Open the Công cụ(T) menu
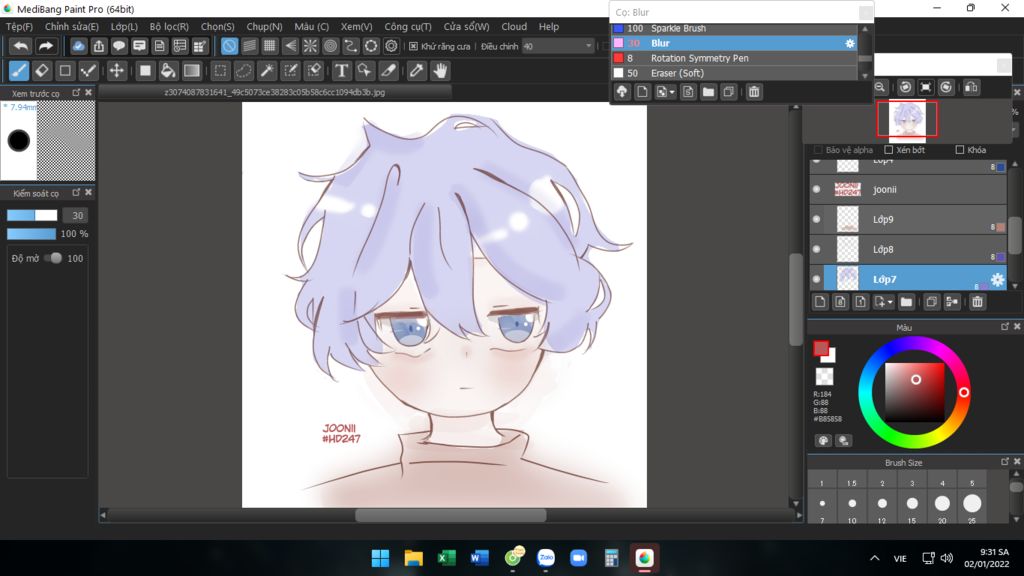Image resolution: width=1024 pixels, height=576 pixels. tap(408, 27)
